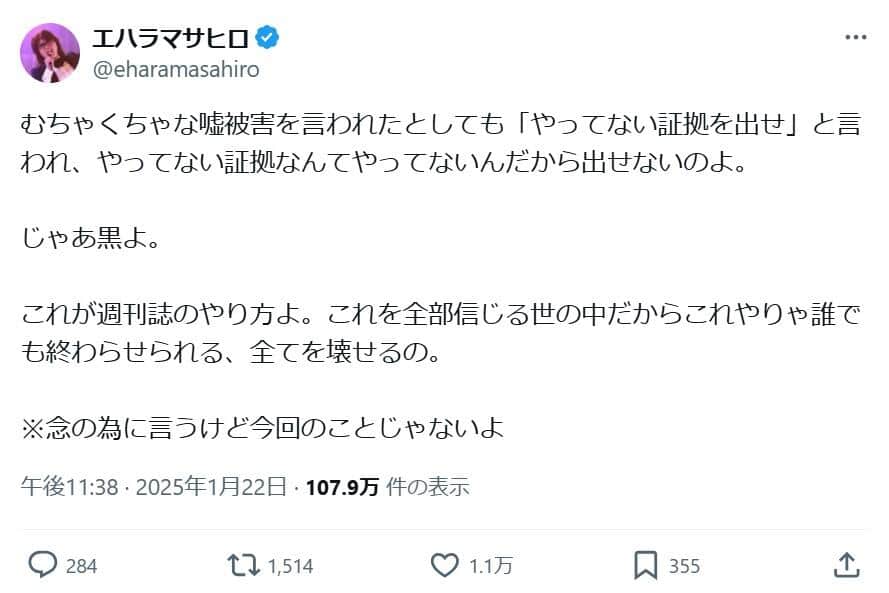Viewport: 889px width, 593px height.
Task: Click the blue verified badge
Action: [x=268, y=38]
